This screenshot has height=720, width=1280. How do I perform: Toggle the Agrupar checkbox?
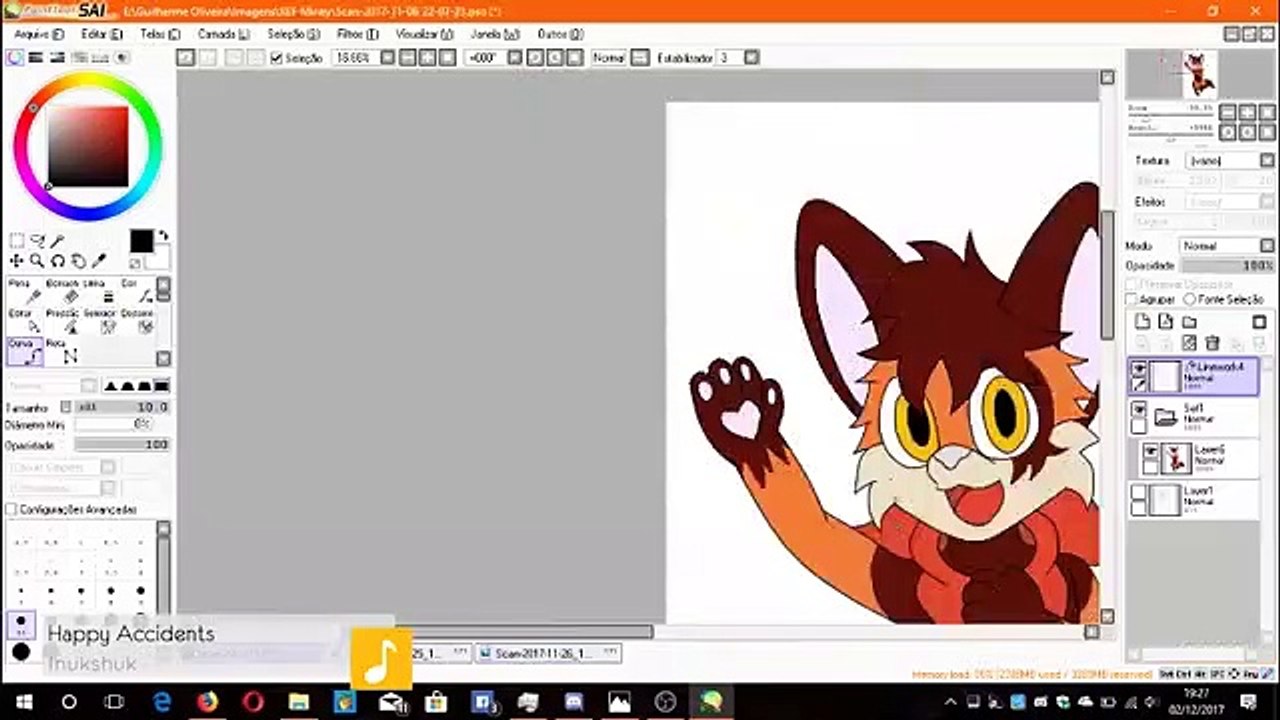point(1132,299)
